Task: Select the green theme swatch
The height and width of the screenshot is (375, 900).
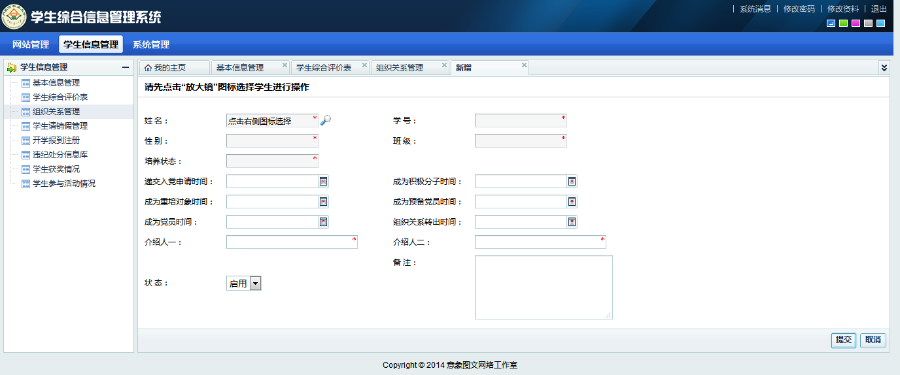Action: tap(843, 24)
